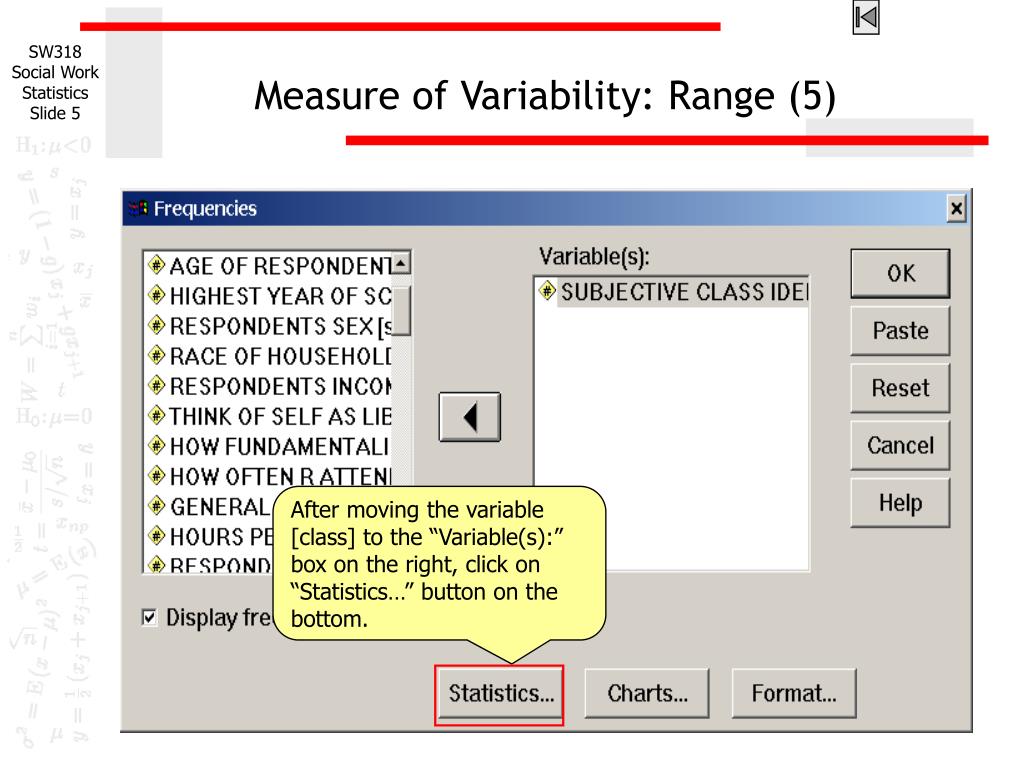This screenshot has height=768, width=1024.
Task: Close the Frequencies dialog window
Action: pos(957,209)
